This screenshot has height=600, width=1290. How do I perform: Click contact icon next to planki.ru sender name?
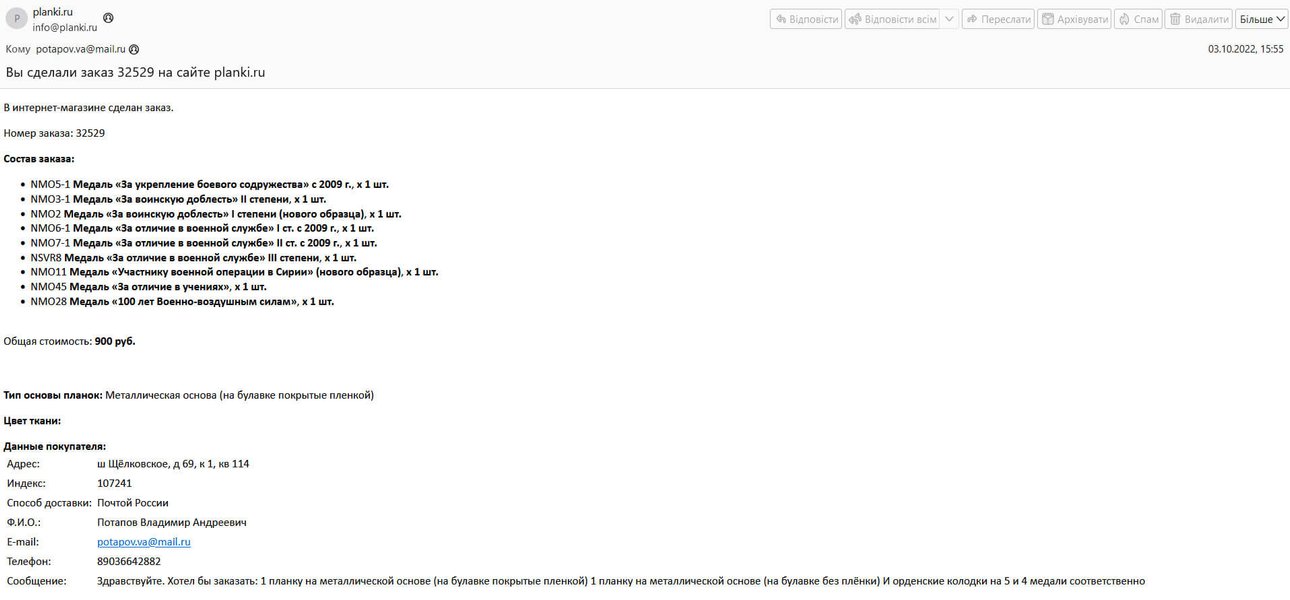coord(108,18)
